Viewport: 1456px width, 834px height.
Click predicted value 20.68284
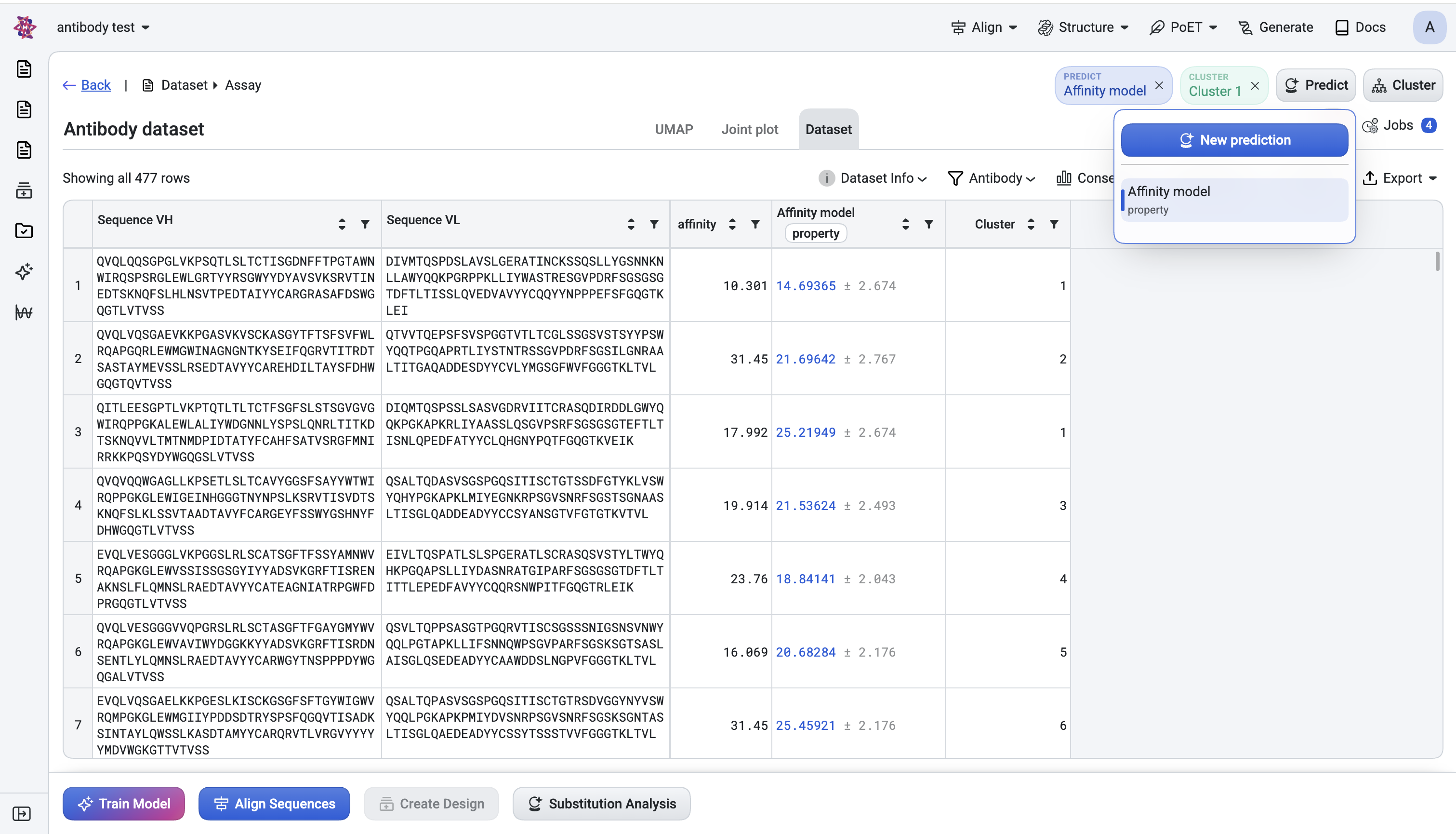pos(805,652)
